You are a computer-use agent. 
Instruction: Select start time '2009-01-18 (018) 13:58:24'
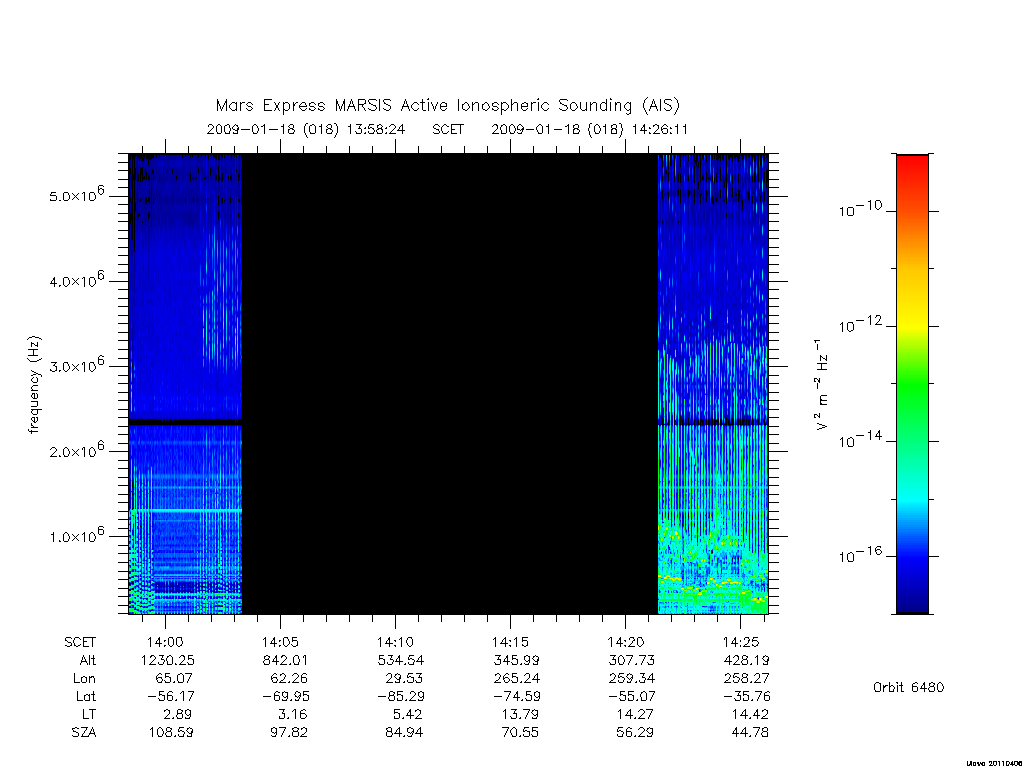click(306, 129)
